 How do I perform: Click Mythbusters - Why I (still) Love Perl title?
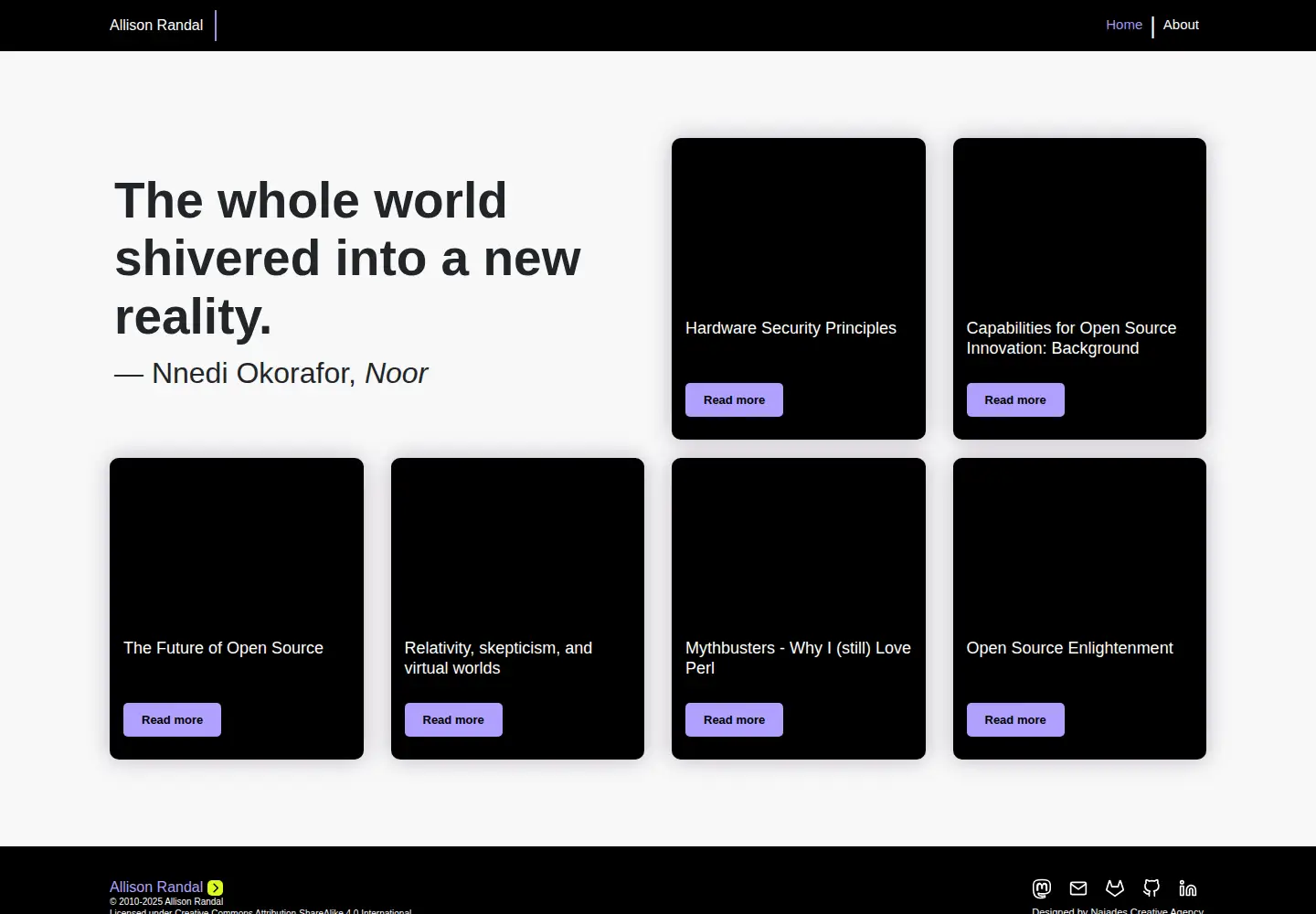click(x=798, y=658)
